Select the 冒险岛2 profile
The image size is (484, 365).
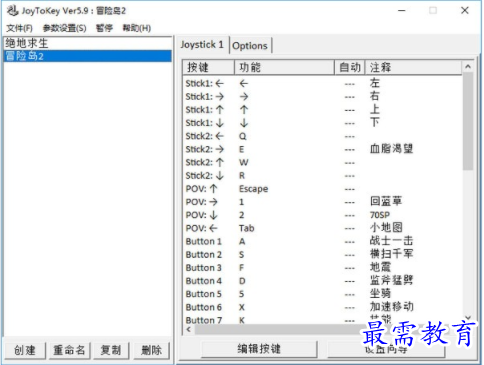coord(87,56)
